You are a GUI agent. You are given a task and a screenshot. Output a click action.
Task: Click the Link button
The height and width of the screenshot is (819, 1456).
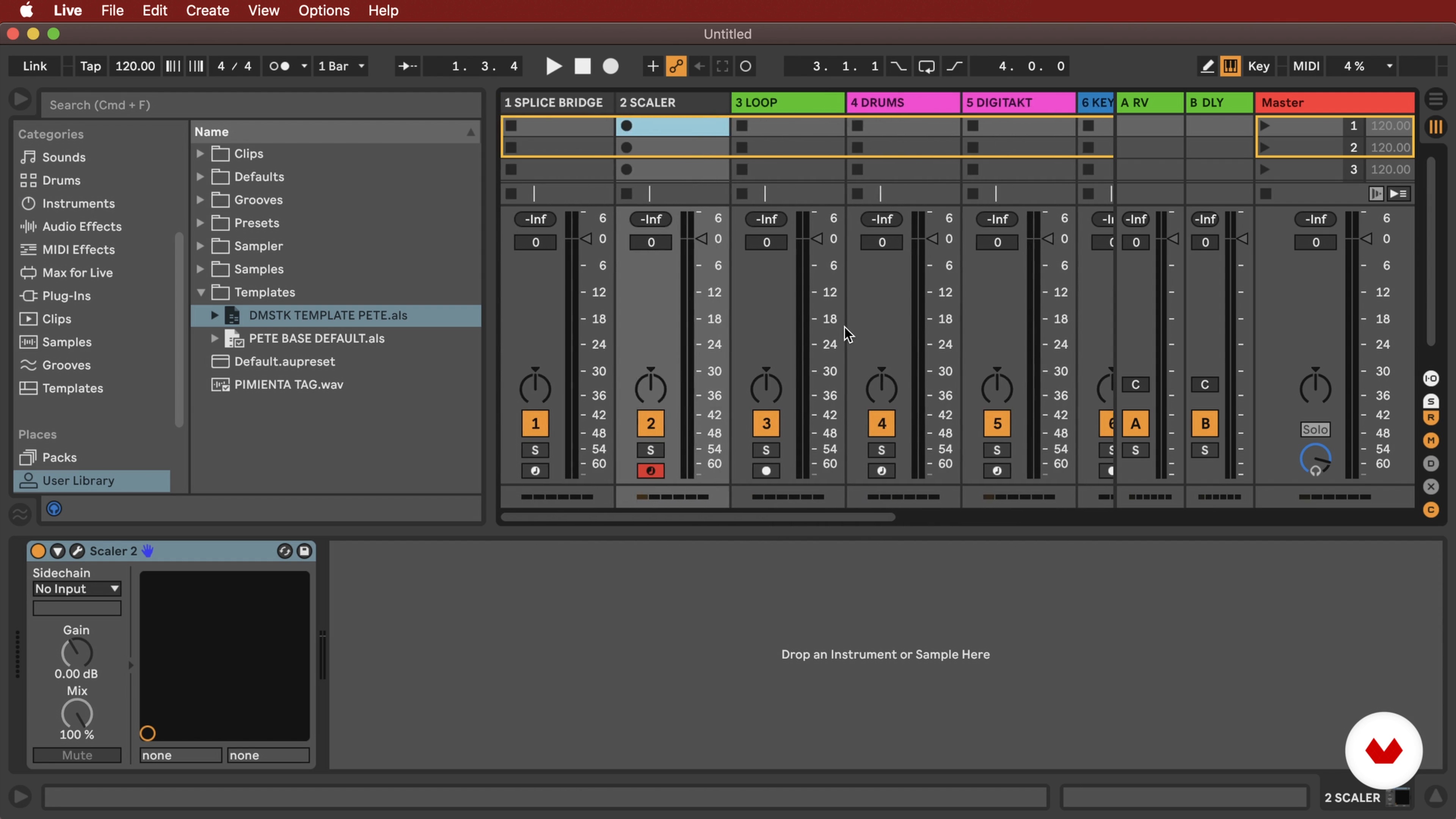click(35, 66)
